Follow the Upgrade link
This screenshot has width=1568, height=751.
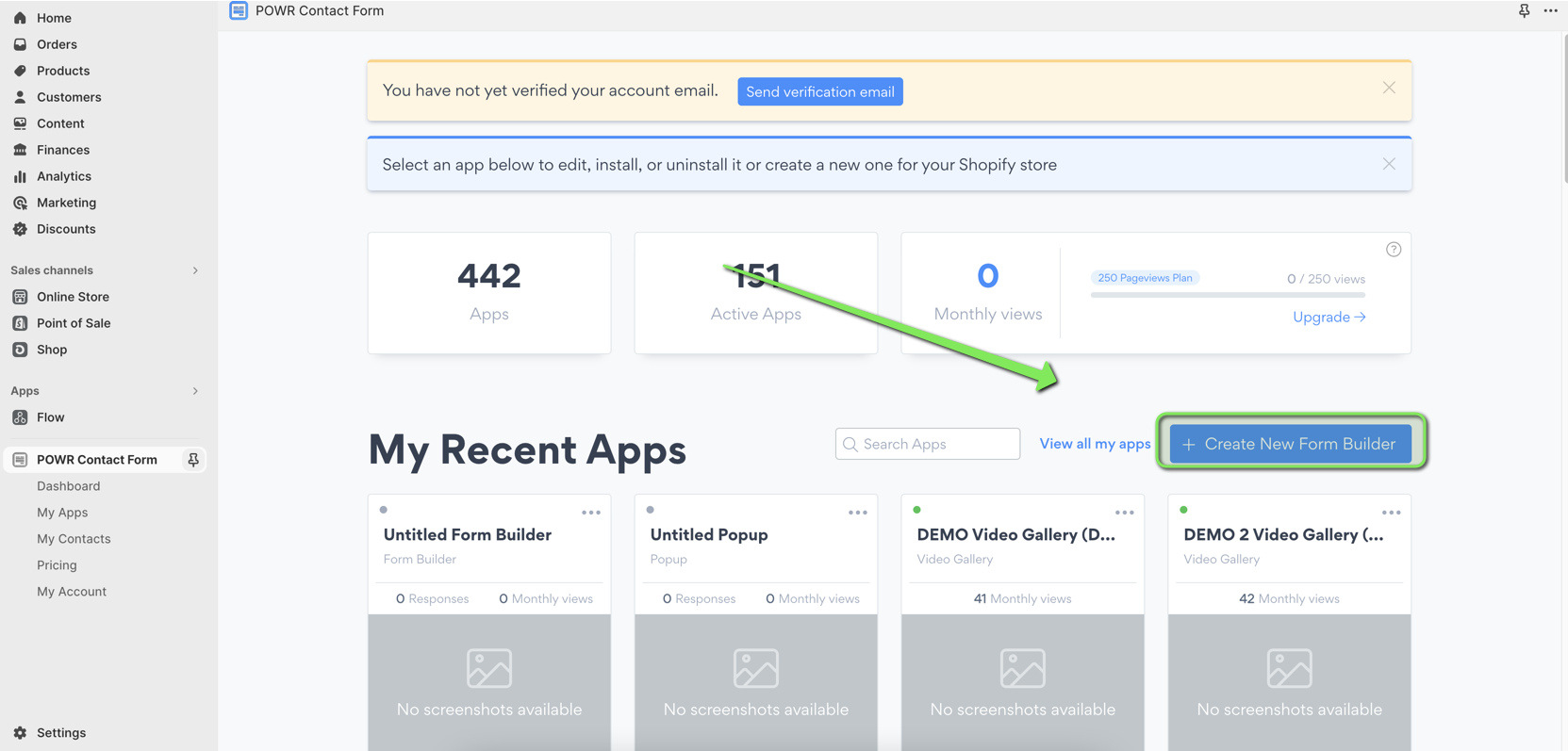click(x=1329, y=318)
